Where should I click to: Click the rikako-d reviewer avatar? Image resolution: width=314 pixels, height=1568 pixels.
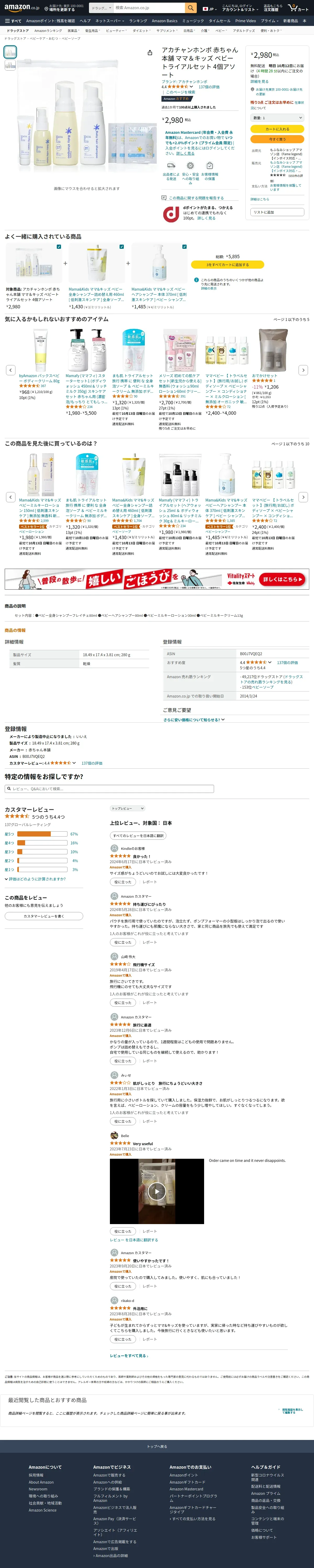(x=114, y=1300)
